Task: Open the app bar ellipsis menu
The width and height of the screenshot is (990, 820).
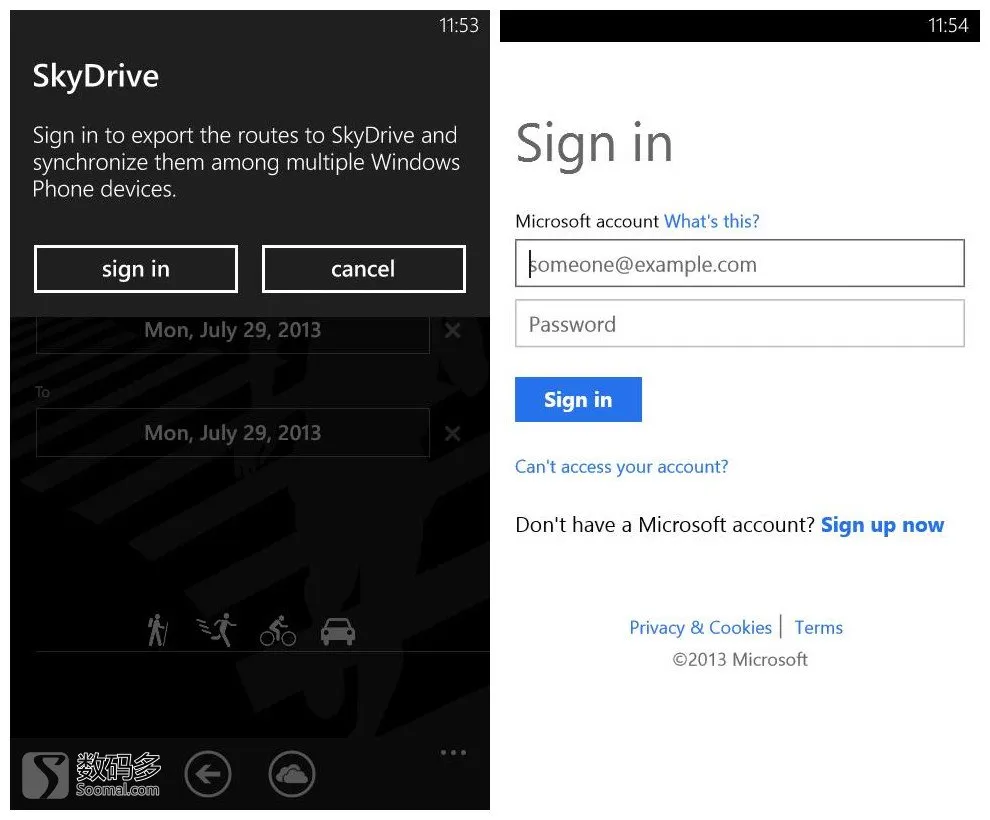Action: click(x=453, y=752)
